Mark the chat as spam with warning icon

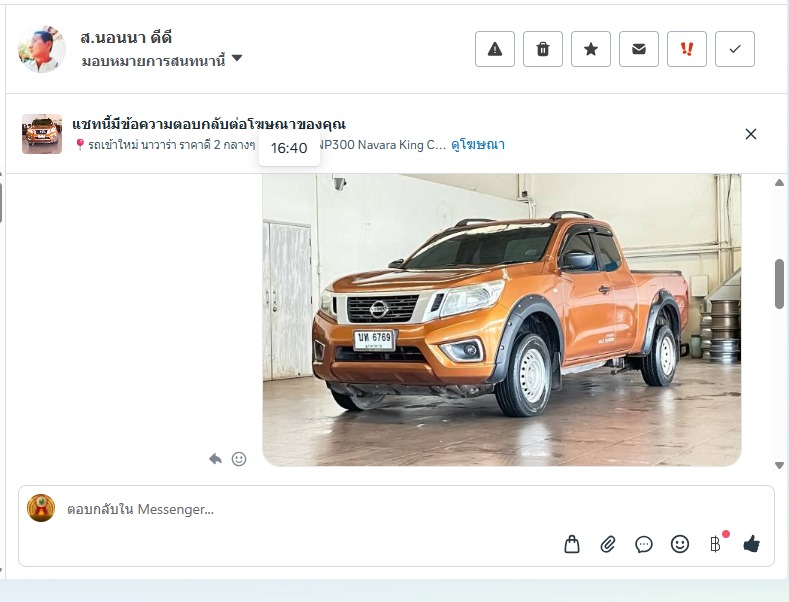(495, 49)
